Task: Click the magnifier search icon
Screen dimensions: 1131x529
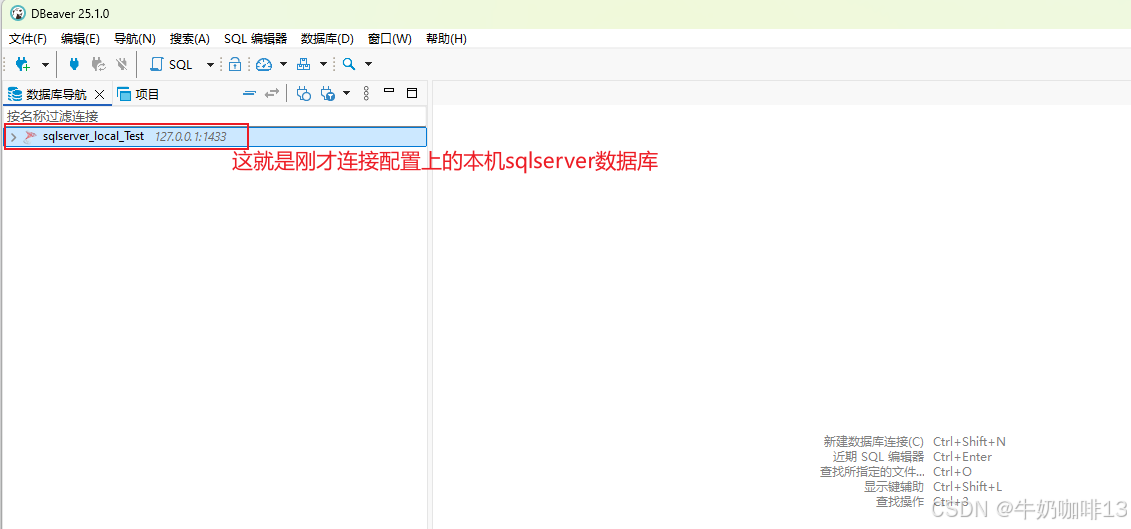Action: coord(349,64)
